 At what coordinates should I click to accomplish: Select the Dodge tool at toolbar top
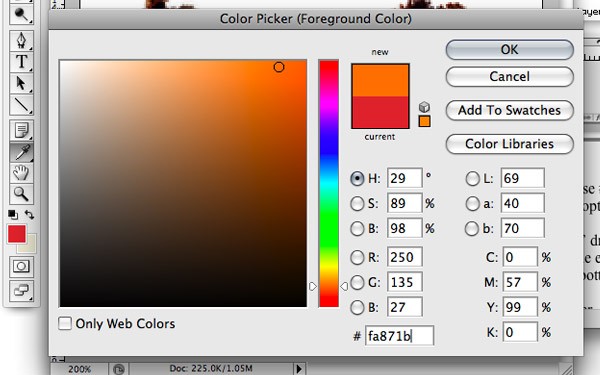point(21,15)
